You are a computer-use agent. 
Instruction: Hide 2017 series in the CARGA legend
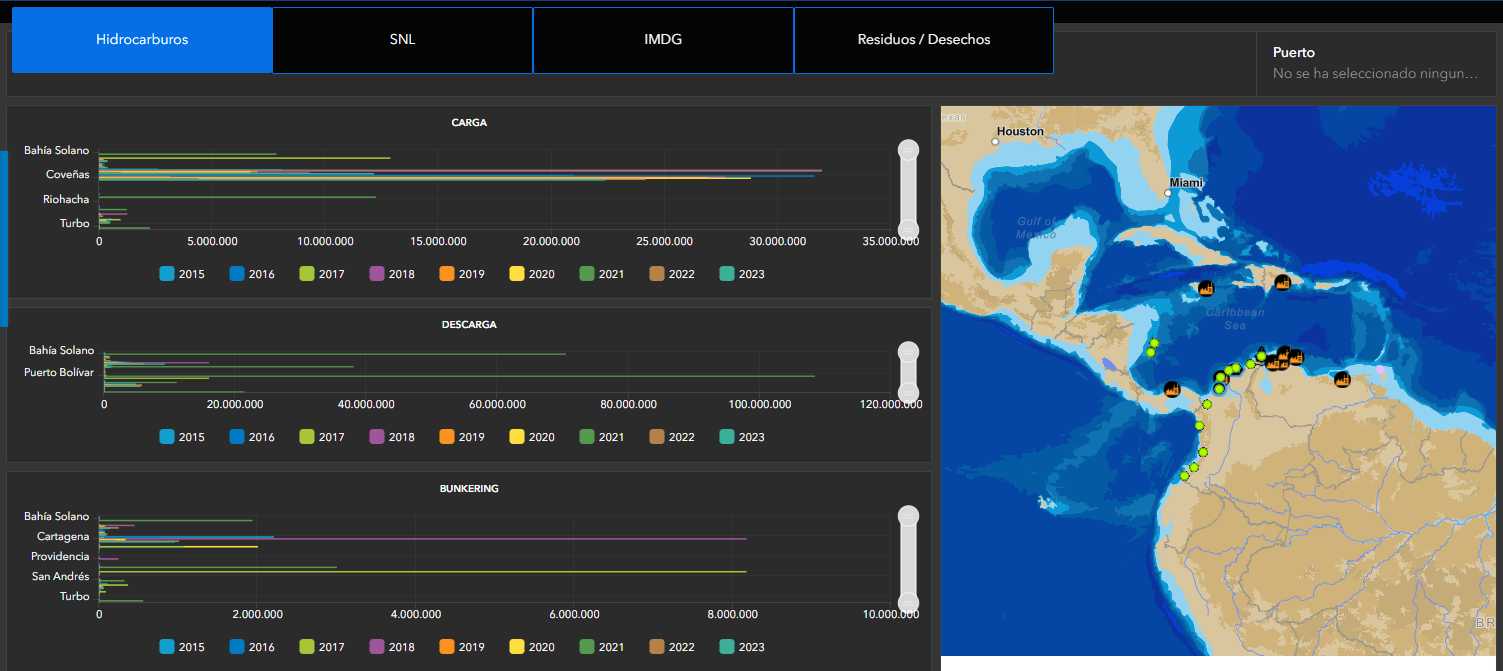tap(322, 274)
